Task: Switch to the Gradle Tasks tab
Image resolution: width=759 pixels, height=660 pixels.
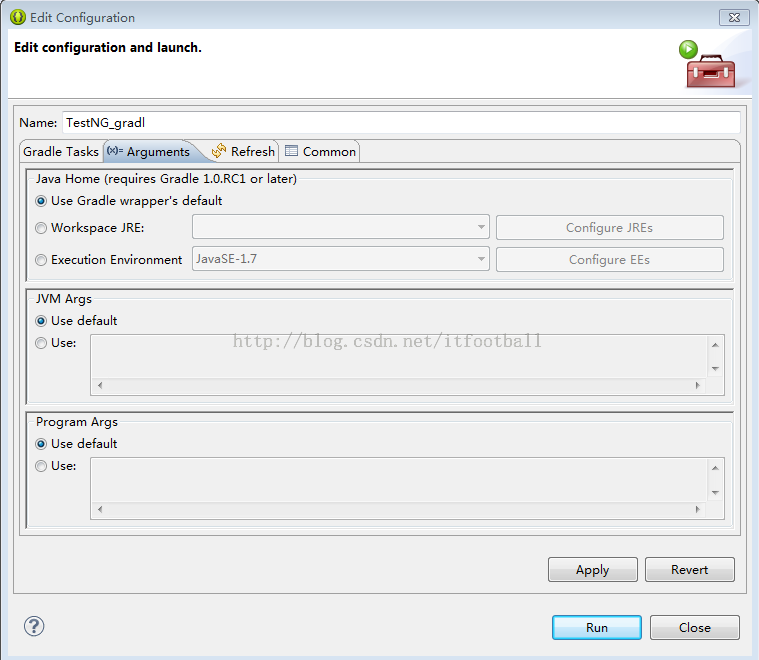Action: (x=61, y=152)
